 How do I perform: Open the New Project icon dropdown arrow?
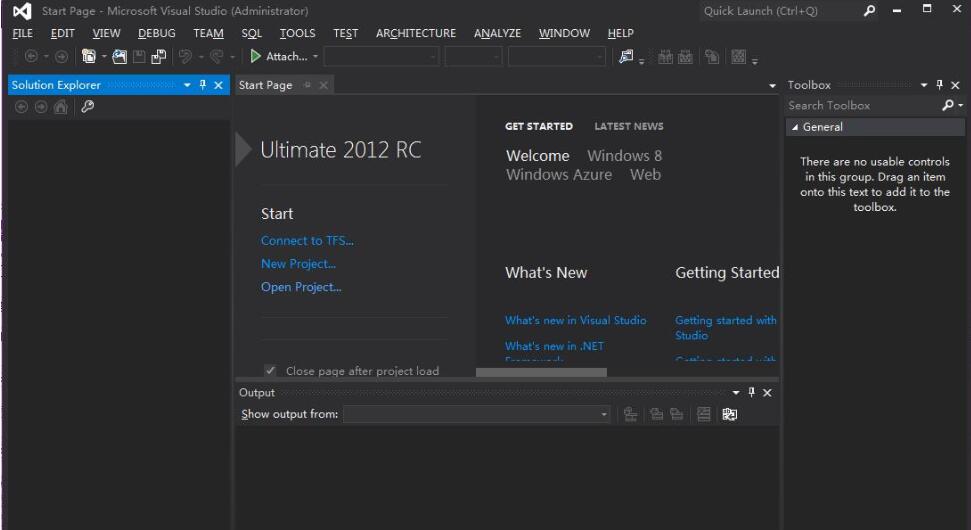(x=104, y=56)
